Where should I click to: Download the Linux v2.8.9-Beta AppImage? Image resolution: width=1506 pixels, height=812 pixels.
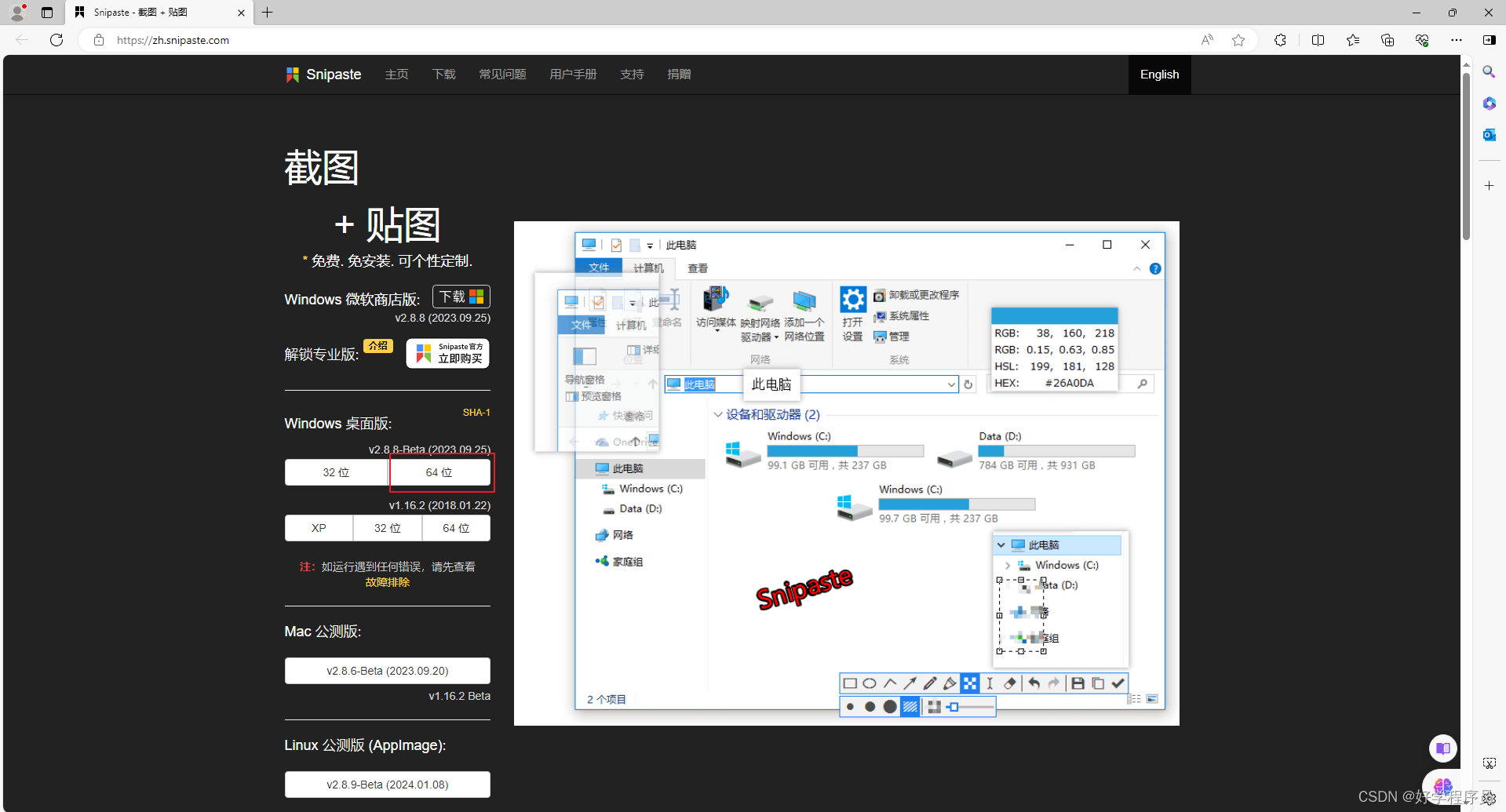coord(388,785)
